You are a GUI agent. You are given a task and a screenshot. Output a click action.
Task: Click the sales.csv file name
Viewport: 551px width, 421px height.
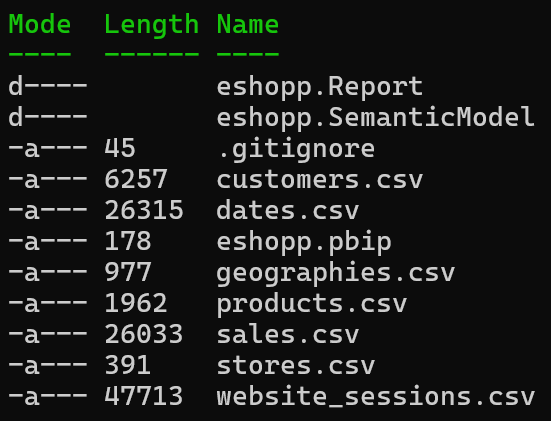(288, 334)
